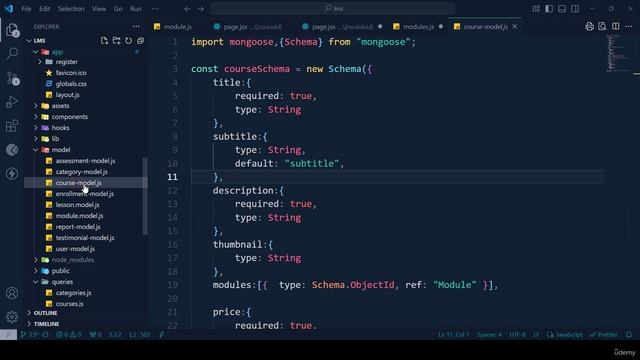Expand the assets folder

click(36, 106)
